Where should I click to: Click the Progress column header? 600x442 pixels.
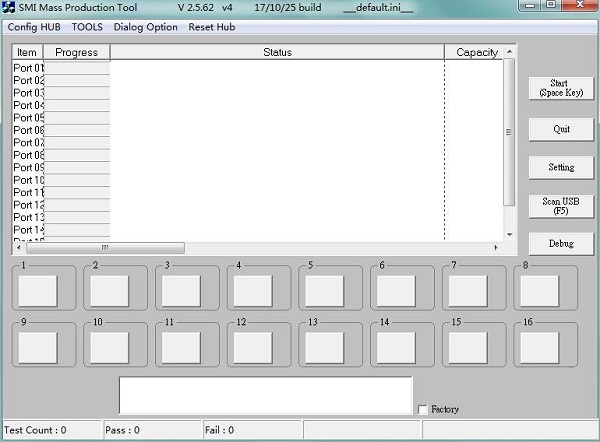77,52
